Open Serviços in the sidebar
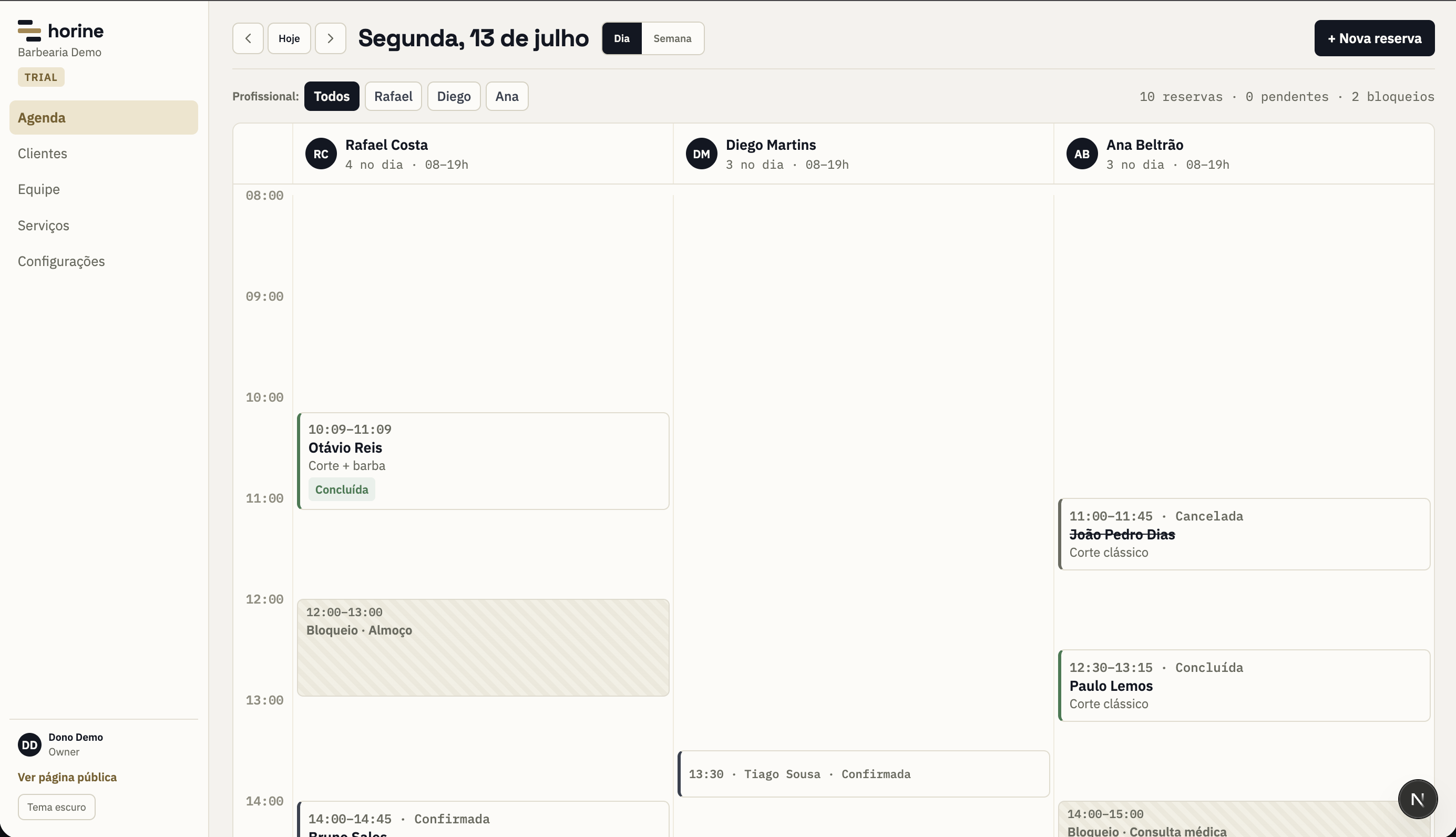1456x837 pixels. 104,226
